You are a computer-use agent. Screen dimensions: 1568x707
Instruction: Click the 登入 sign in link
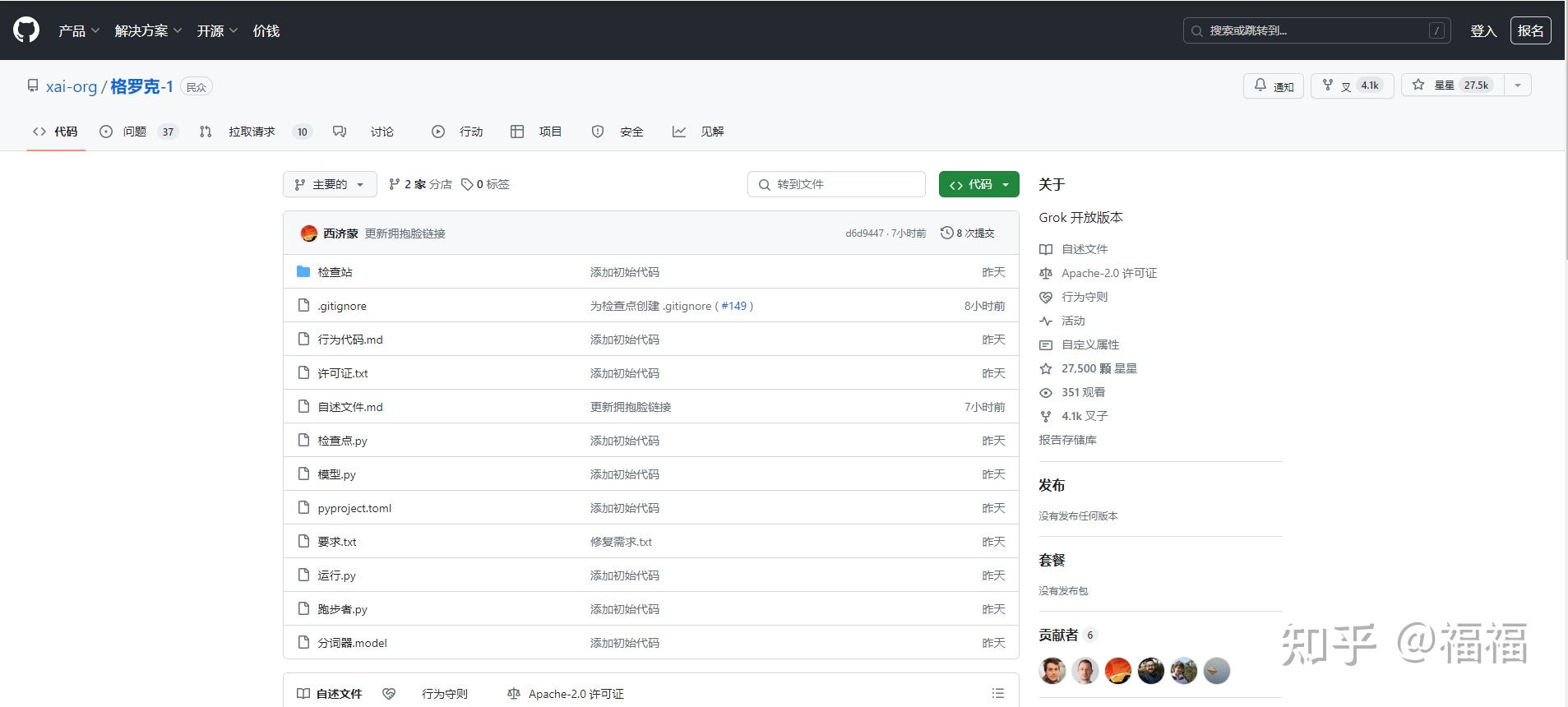pos(1483,30)
